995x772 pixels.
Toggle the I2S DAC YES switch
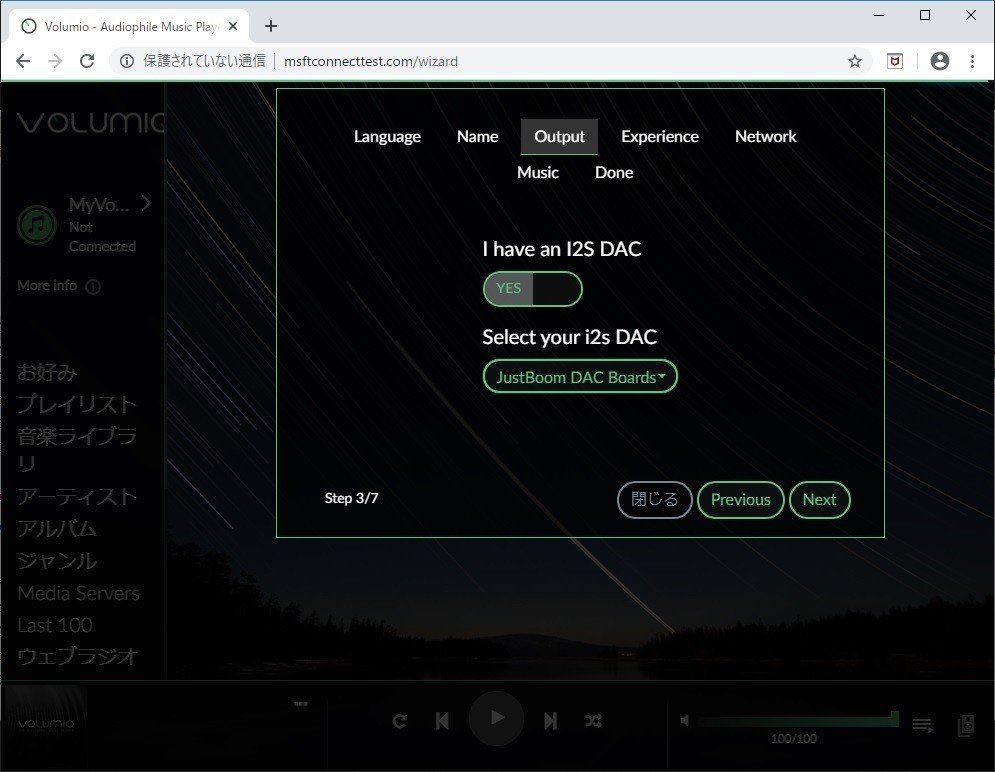[532, 289]
